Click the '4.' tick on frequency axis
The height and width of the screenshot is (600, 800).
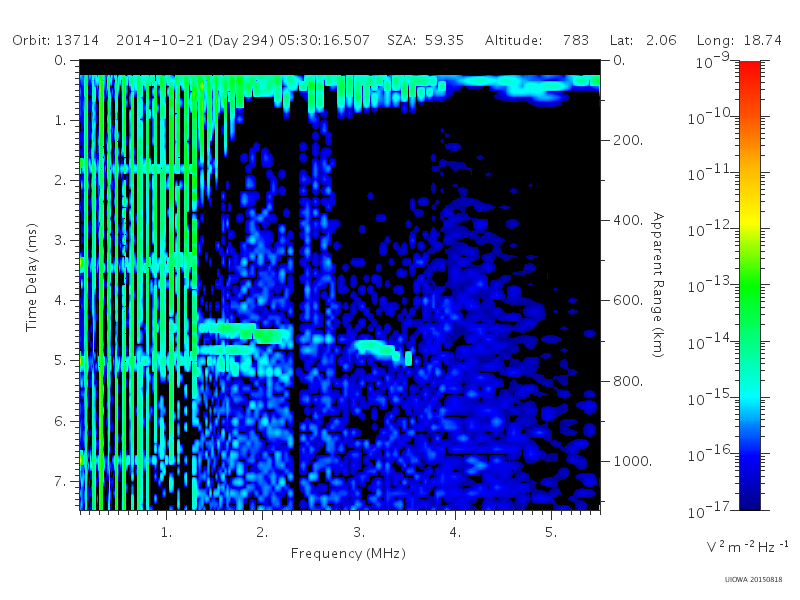coord(455,532)
